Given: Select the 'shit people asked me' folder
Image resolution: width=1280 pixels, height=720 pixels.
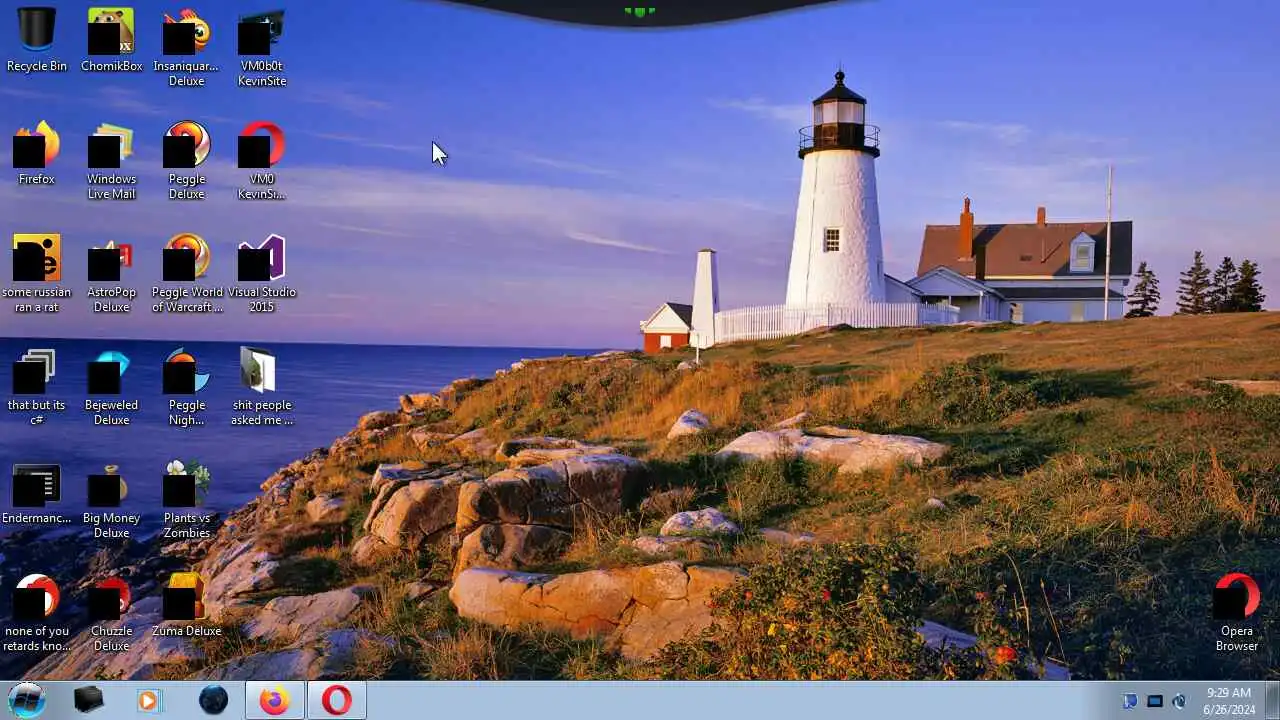Looking at the screenshot, I should (x=262, y=386).
